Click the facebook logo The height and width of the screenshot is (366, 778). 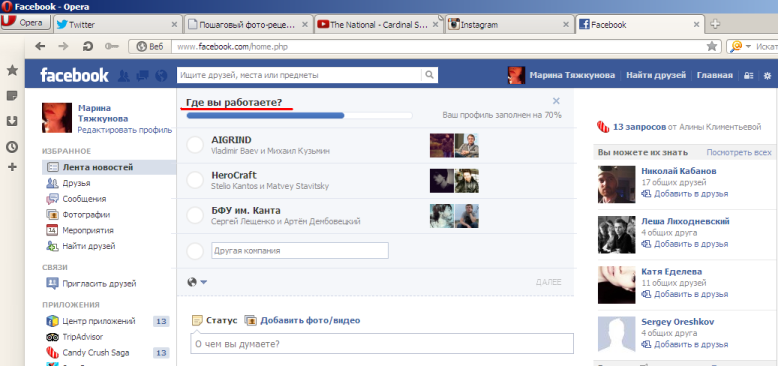[74, 75]
